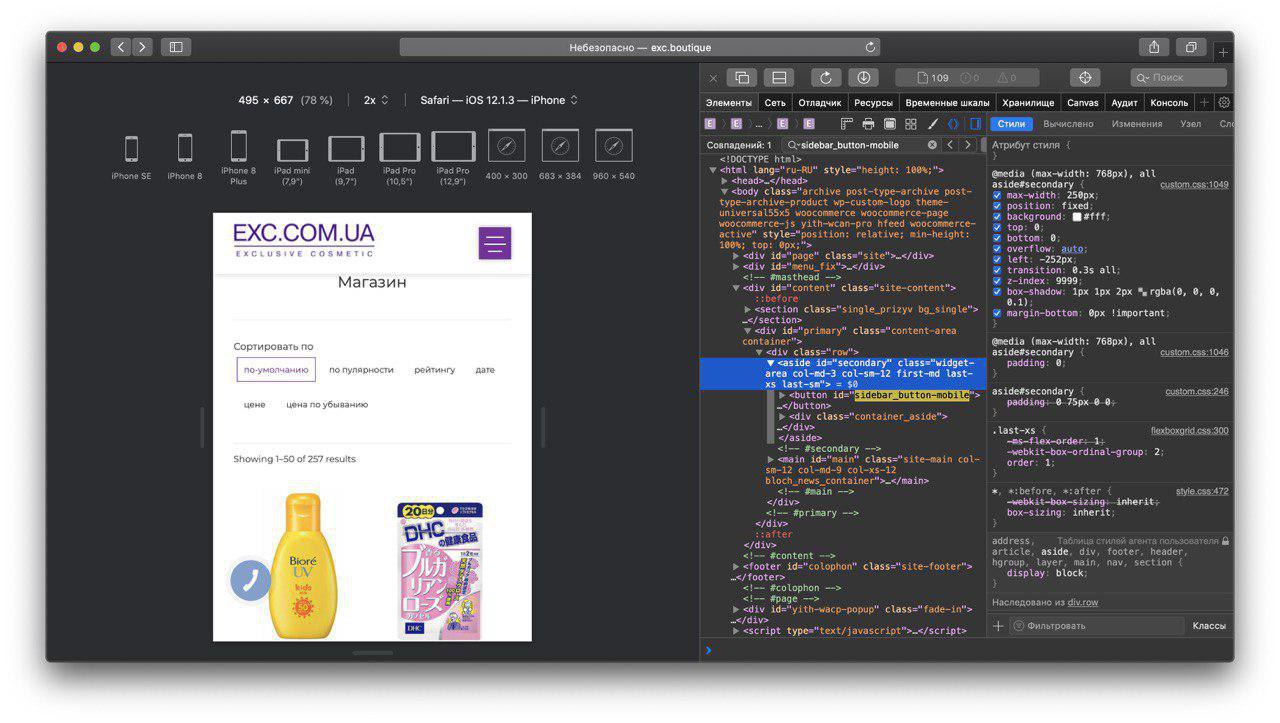The height and width of the screenshot is (723, 1280).
Task: Open the Safari iOS 12.1.3 user agent dropdown
Action: (499, 100)
